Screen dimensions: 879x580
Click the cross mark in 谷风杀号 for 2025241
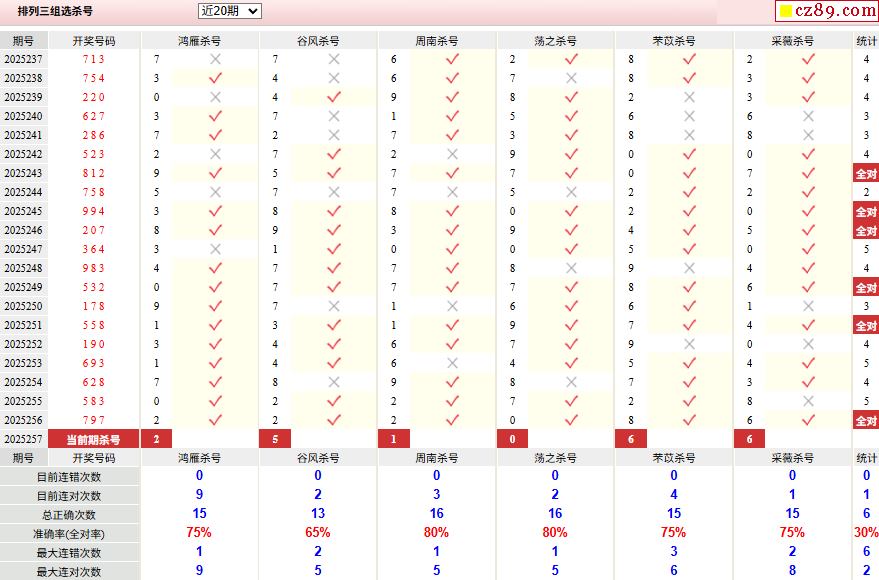334,135
